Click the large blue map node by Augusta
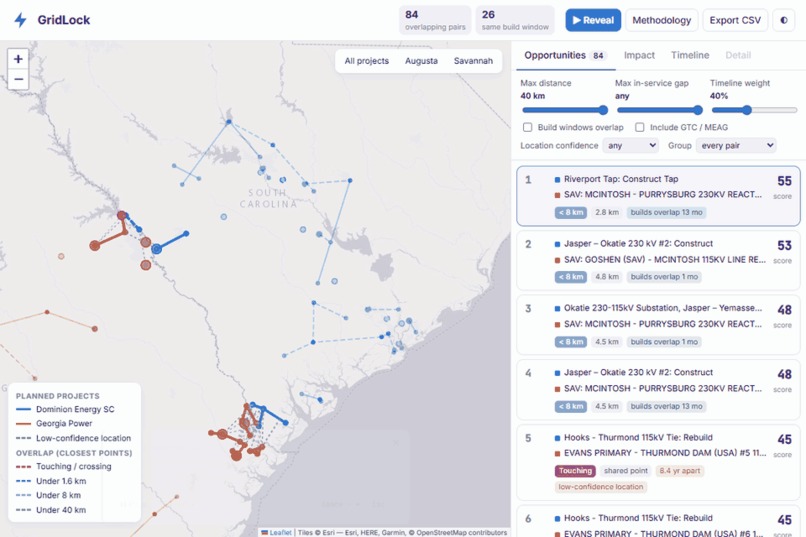 point(157,249)
